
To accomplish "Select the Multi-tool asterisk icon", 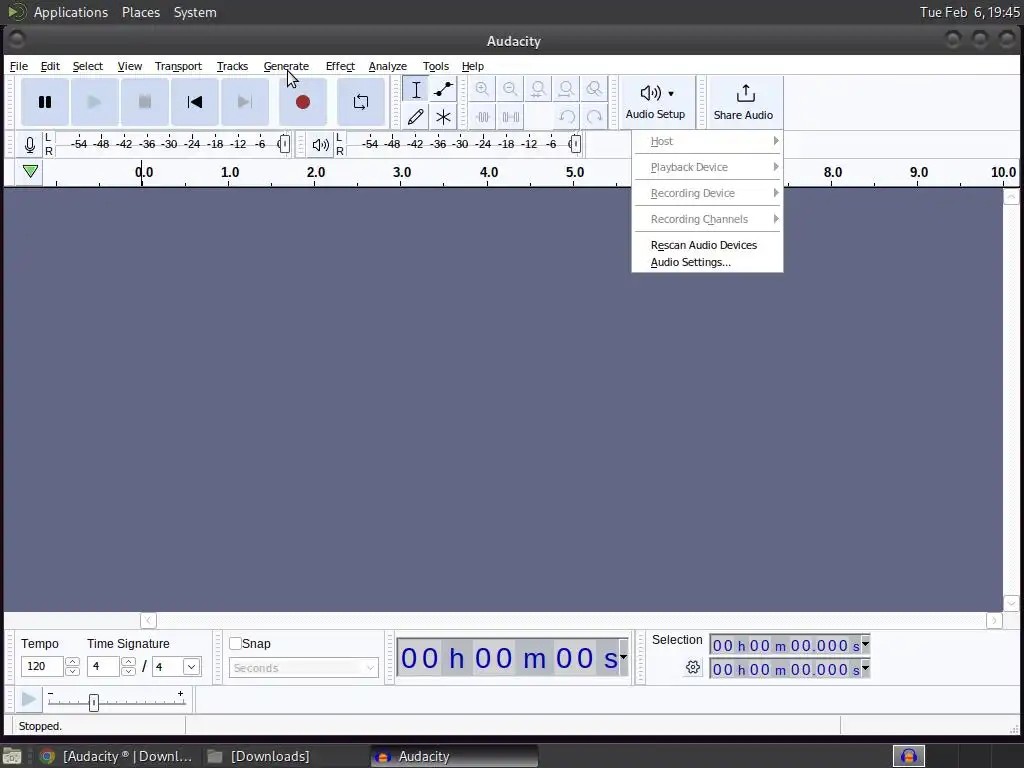I will [x=443, y=117].
